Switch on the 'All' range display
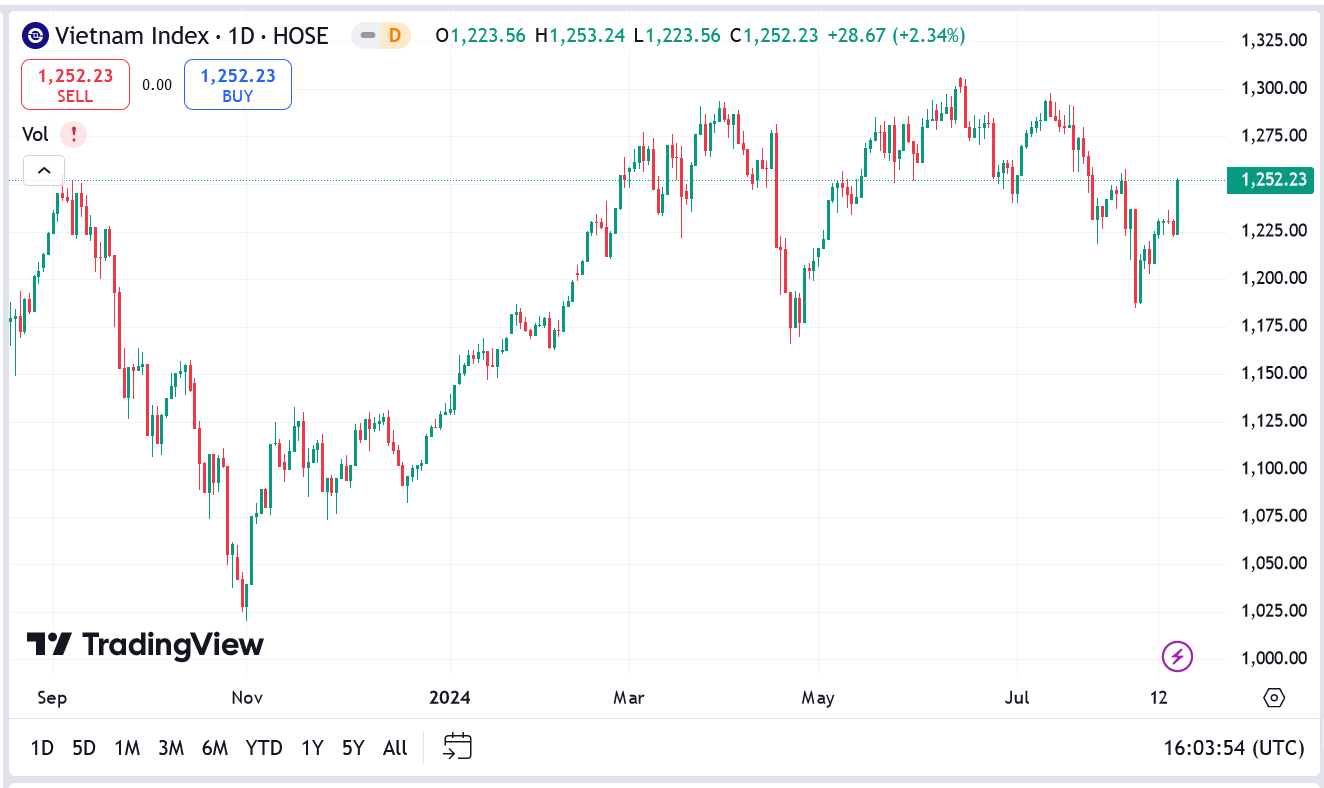Image resolution: width=1324 pixels, height=788 pixels. coord(394,747)
